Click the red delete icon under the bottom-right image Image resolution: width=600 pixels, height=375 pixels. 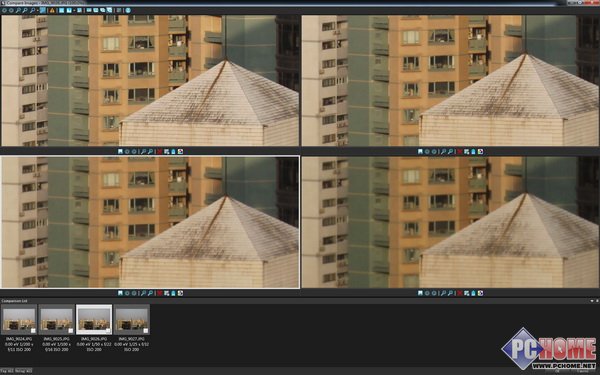click(460, 293)
